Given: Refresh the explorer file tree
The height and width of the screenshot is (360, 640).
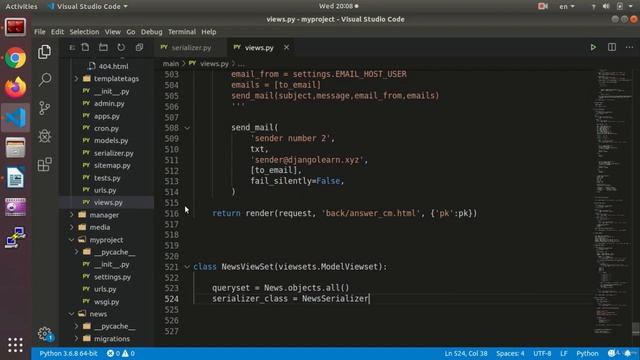Looking at the screenshot, I should tap(121, 47).
